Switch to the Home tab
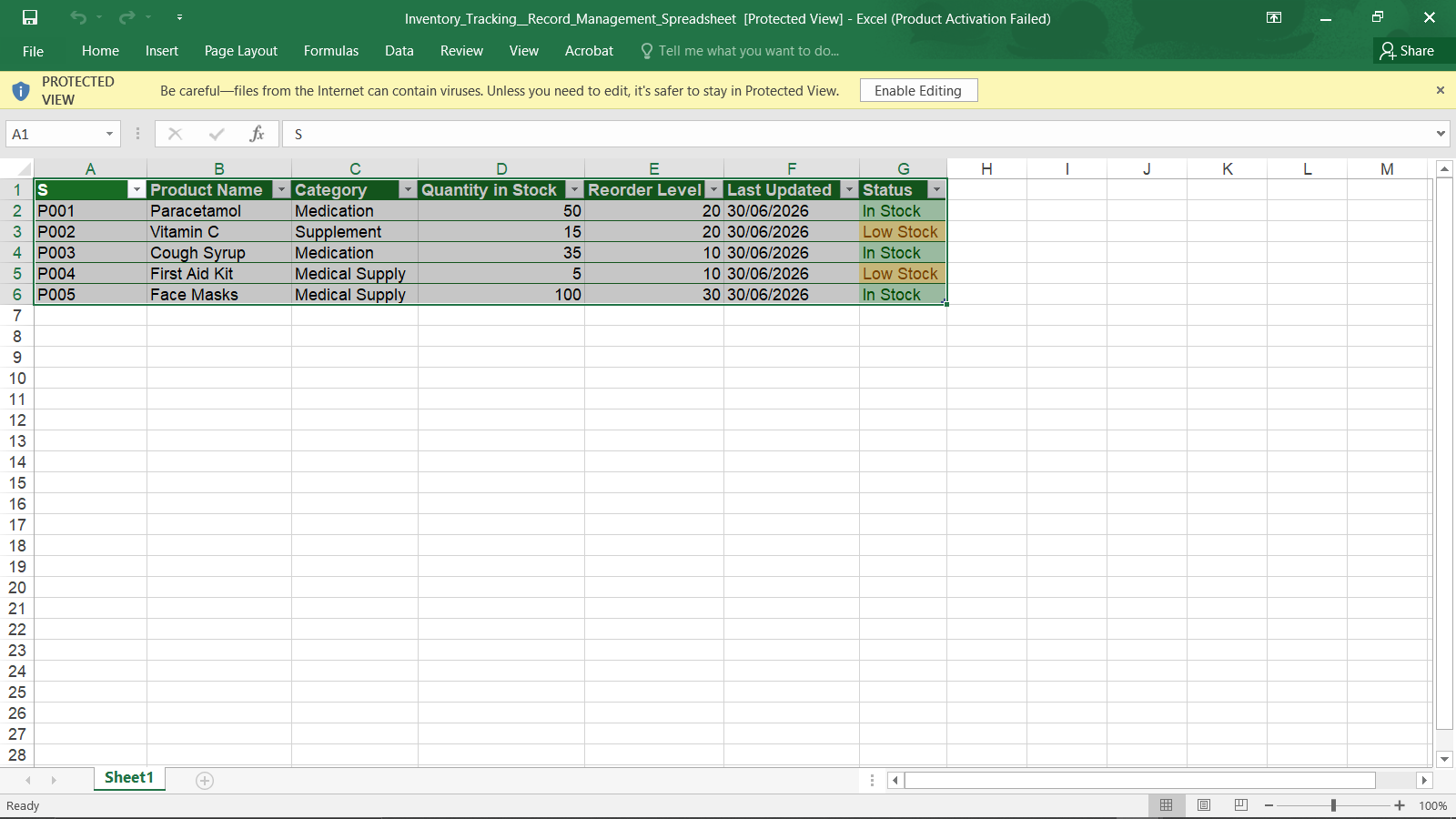Image resolution: width=1456 pixels, height=819 pixels. 100,51
